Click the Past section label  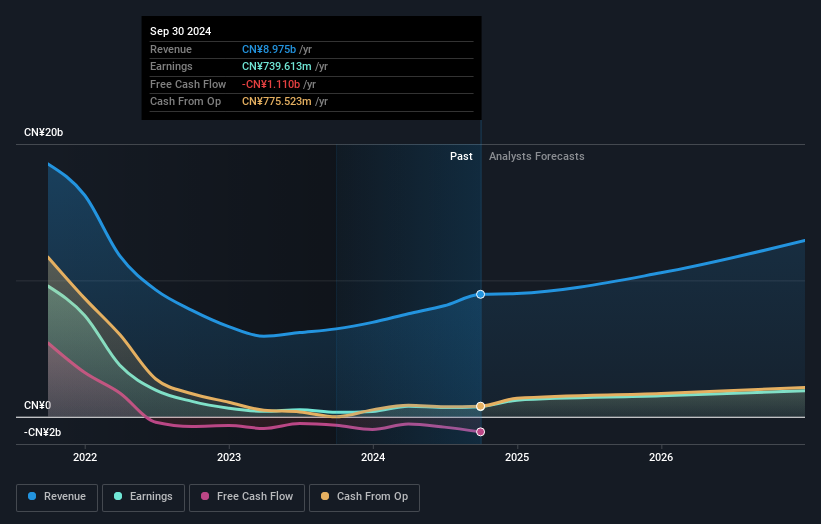click(461, 157)
